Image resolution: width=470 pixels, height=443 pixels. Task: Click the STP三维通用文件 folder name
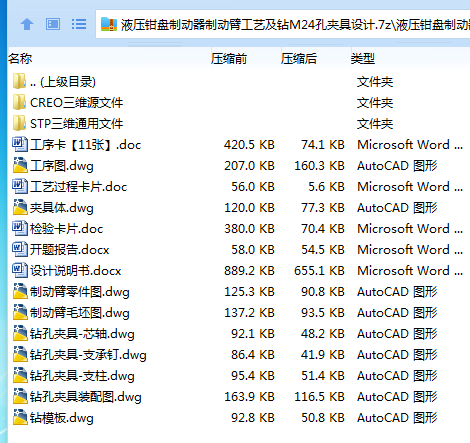[x=77, y=124]
